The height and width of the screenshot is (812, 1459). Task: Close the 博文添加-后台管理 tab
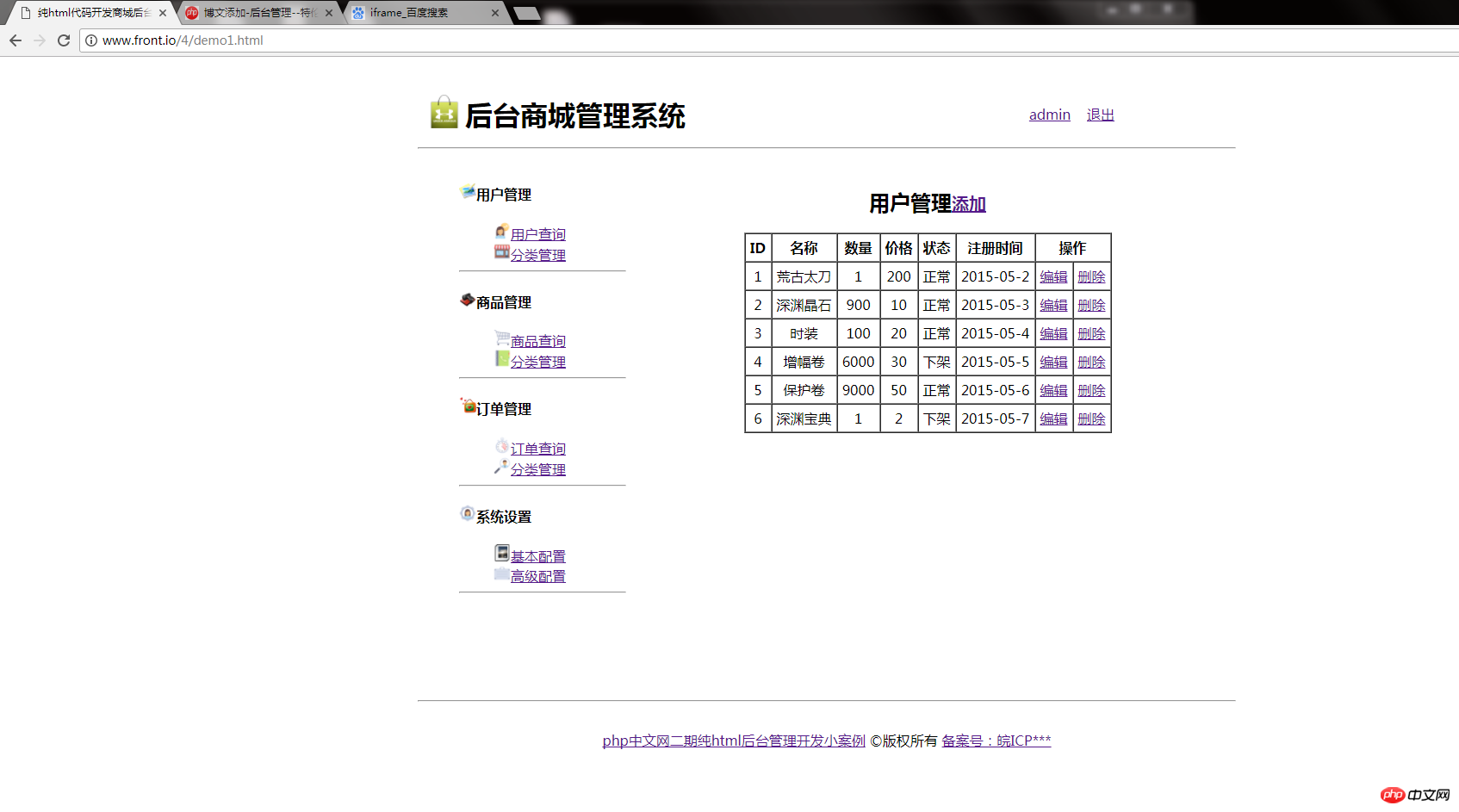[329, 13]
